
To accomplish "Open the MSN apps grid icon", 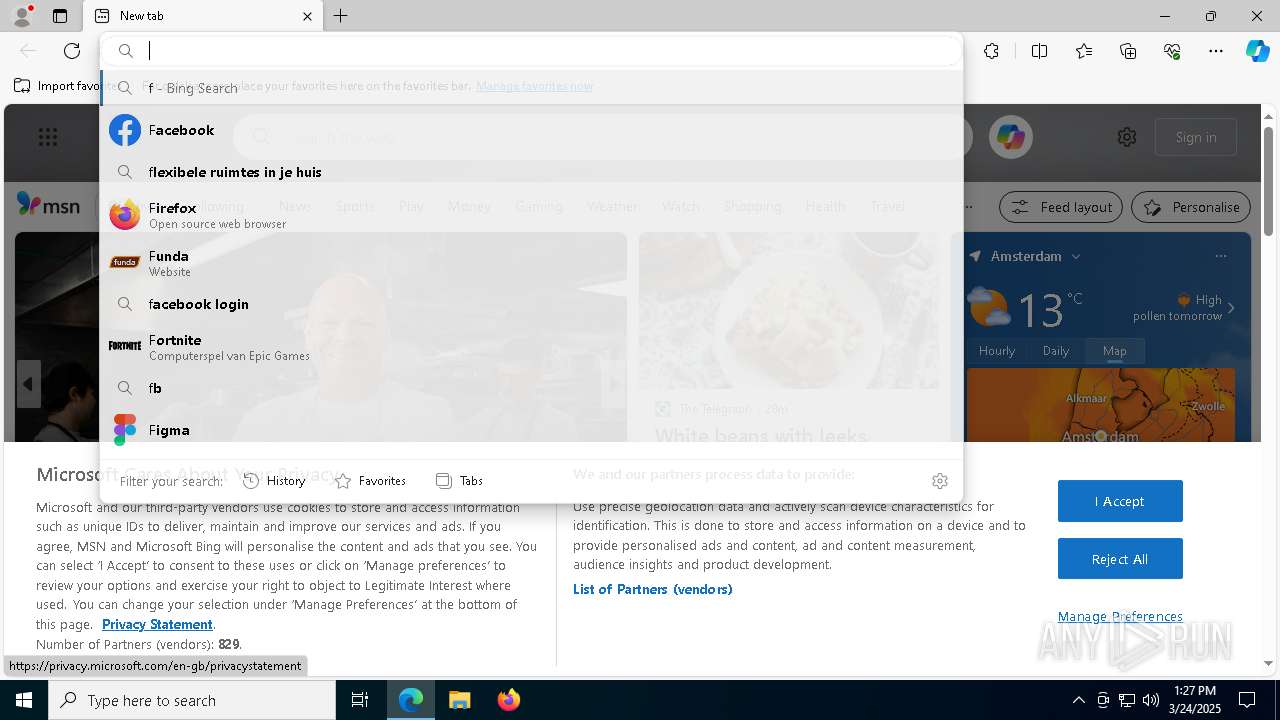I will [x=48, y=137].
